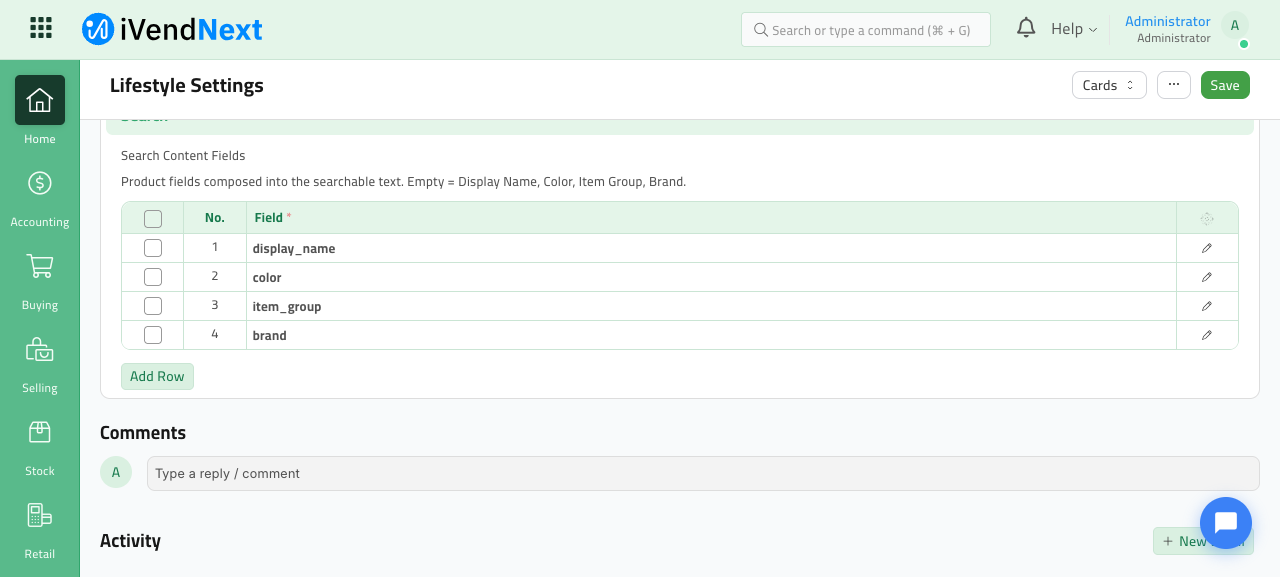Open the Administrator user menu
The height and width of the screenshot is (577, 1280).
click(1168, 29)
